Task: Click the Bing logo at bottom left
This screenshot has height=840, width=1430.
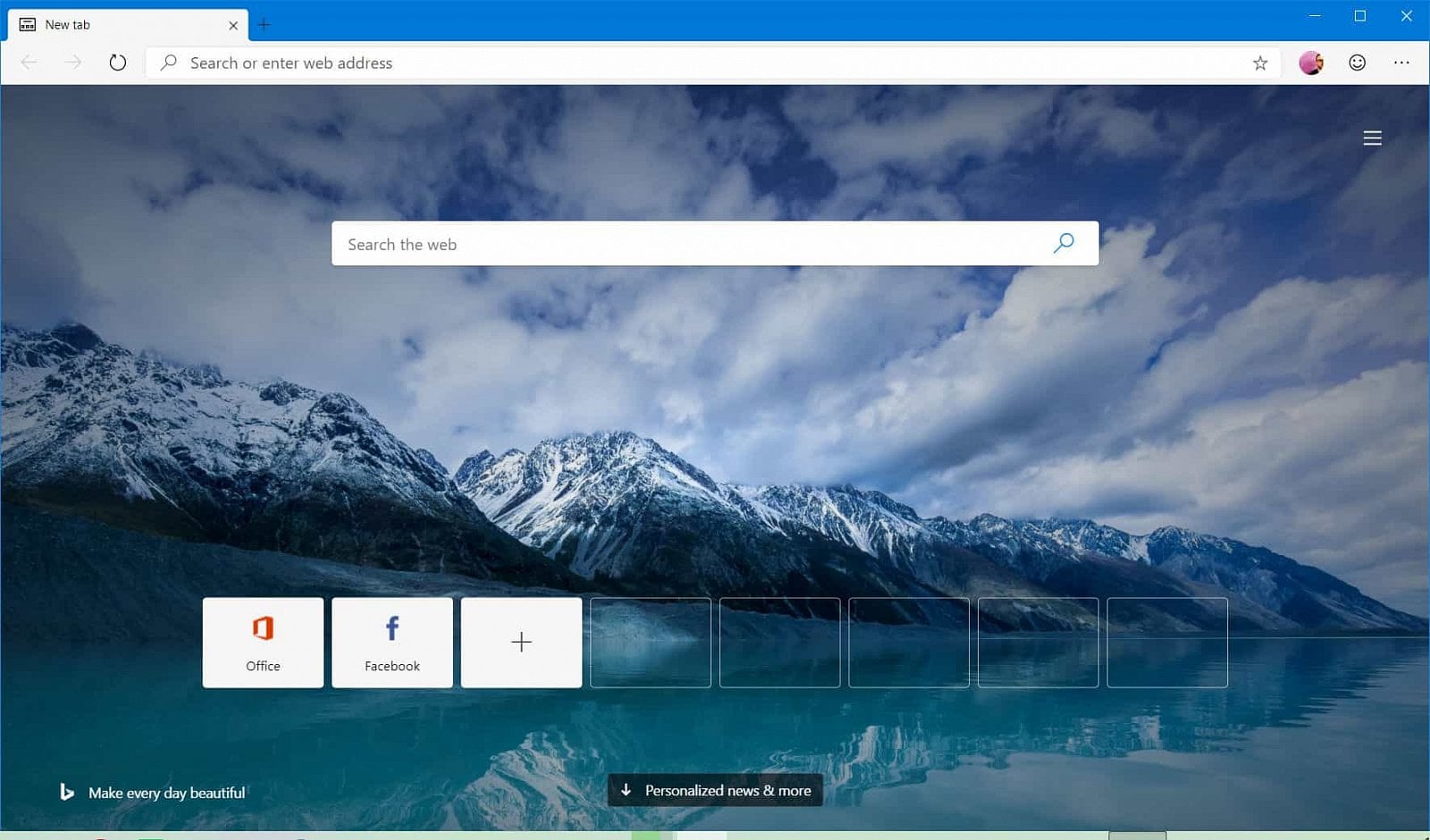Action: coord(70,792)
